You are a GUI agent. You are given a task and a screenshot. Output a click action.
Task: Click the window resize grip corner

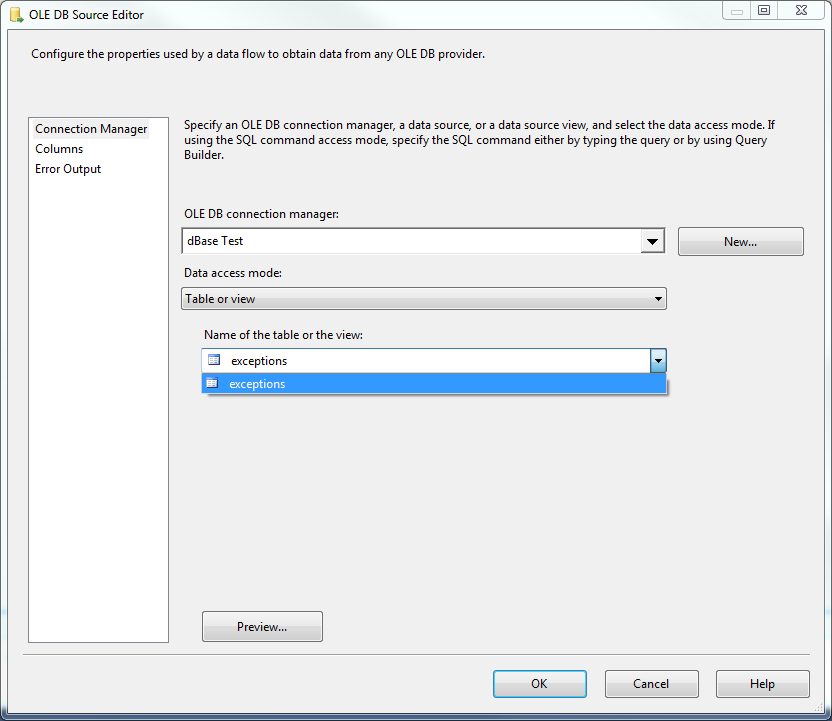(819, 708)
